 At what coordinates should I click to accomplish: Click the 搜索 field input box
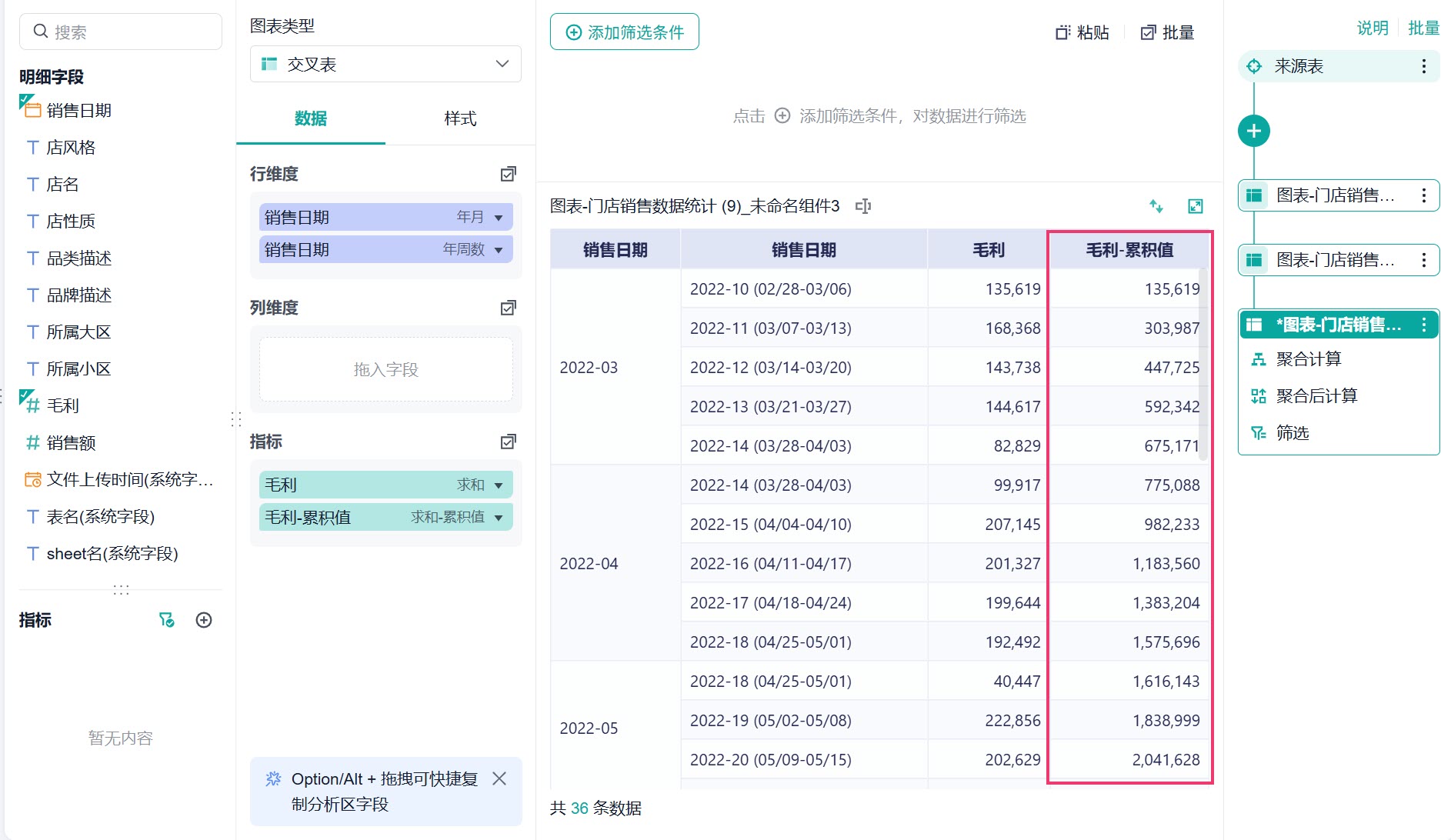[x=121, y=32]
